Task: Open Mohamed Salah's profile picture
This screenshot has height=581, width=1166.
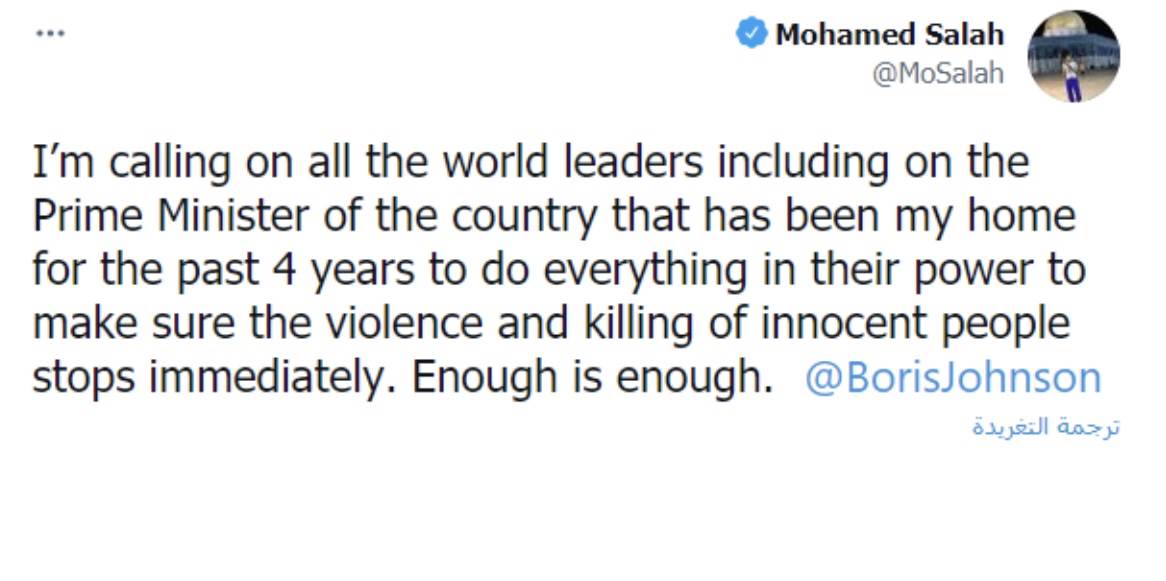Action: (x=1073, y=57)
